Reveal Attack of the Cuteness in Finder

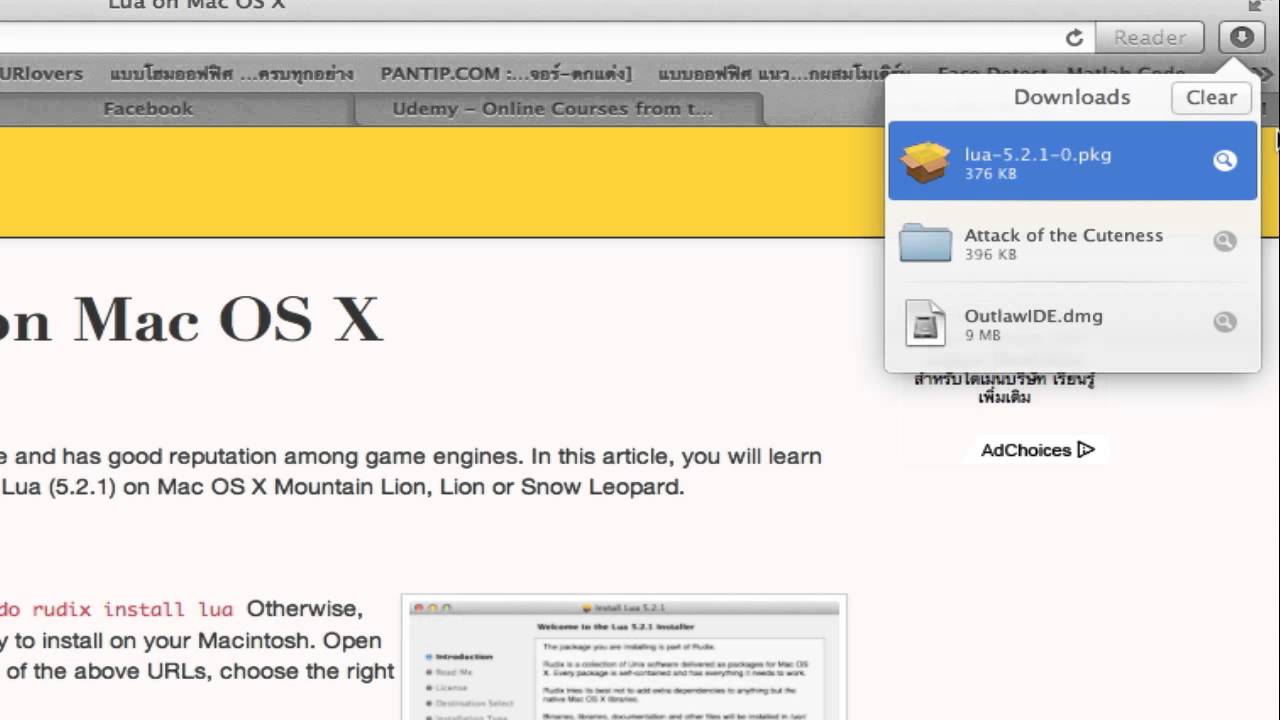click(x=1225, y=241)
